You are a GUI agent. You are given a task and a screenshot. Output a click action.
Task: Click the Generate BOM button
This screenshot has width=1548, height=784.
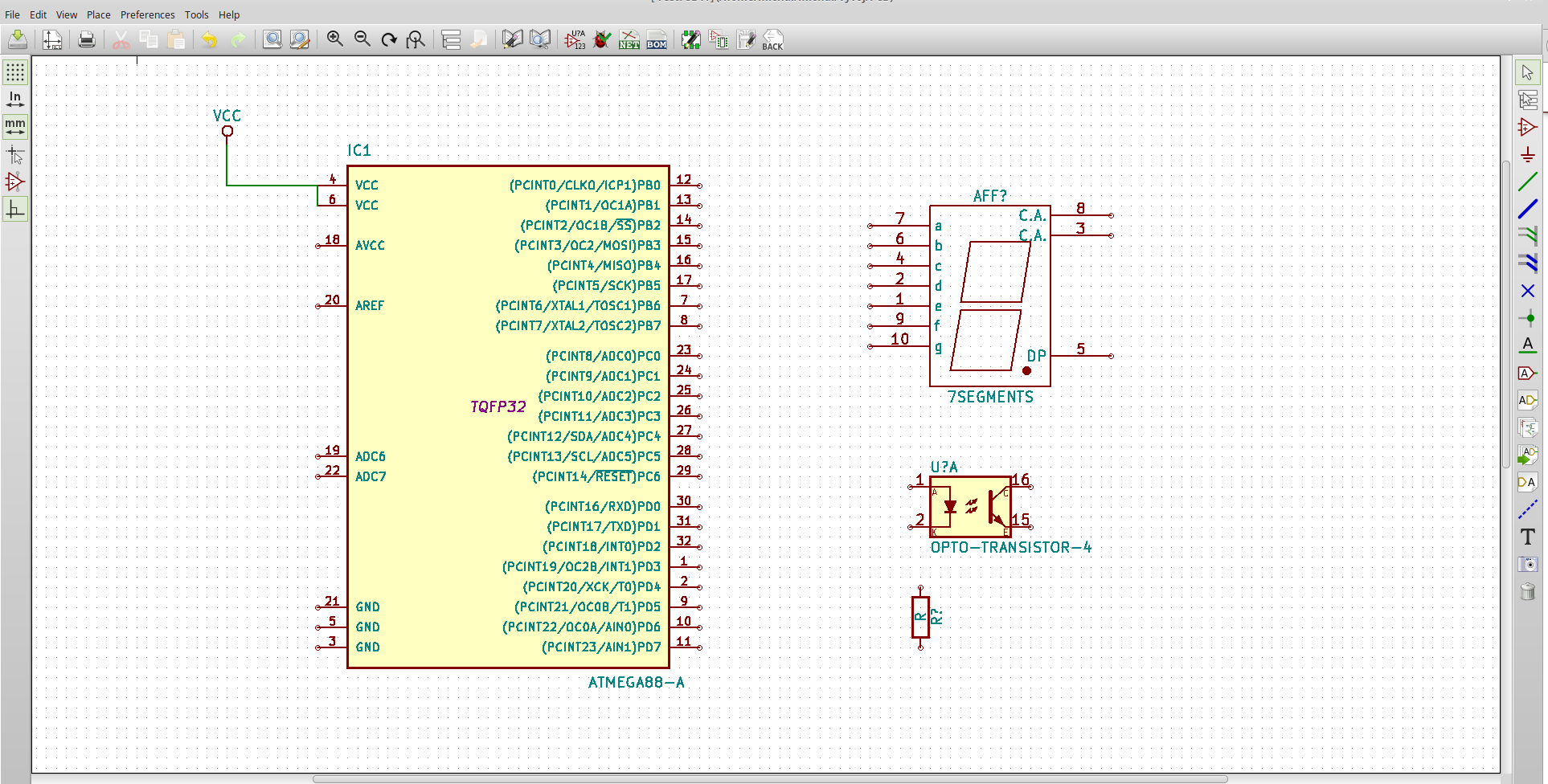[657, 39]
